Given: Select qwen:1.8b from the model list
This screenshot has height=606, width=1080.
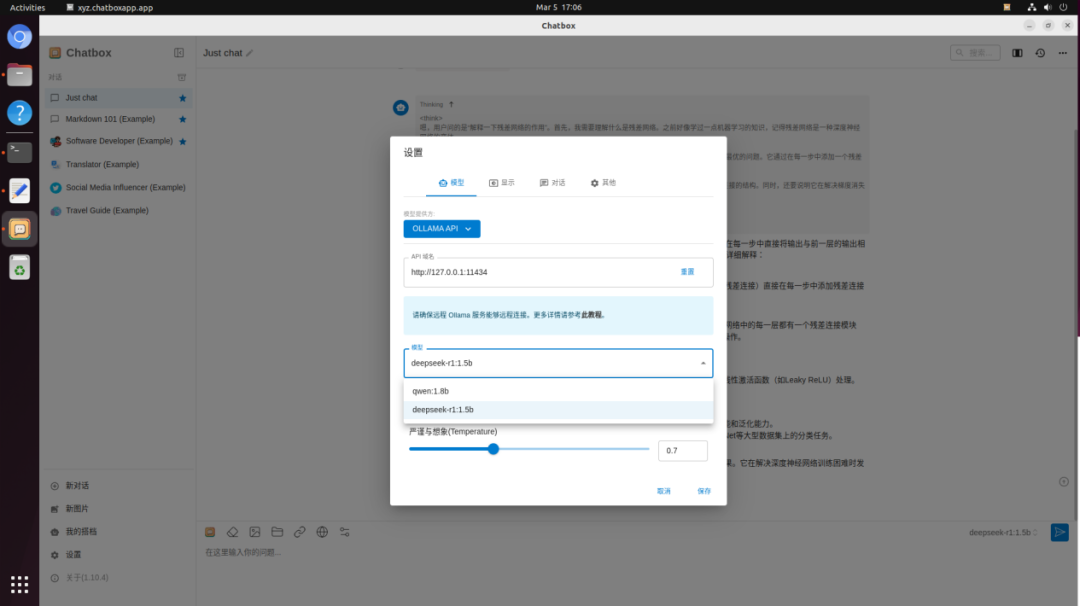Looking at the screenshot, I should [558, 391].
